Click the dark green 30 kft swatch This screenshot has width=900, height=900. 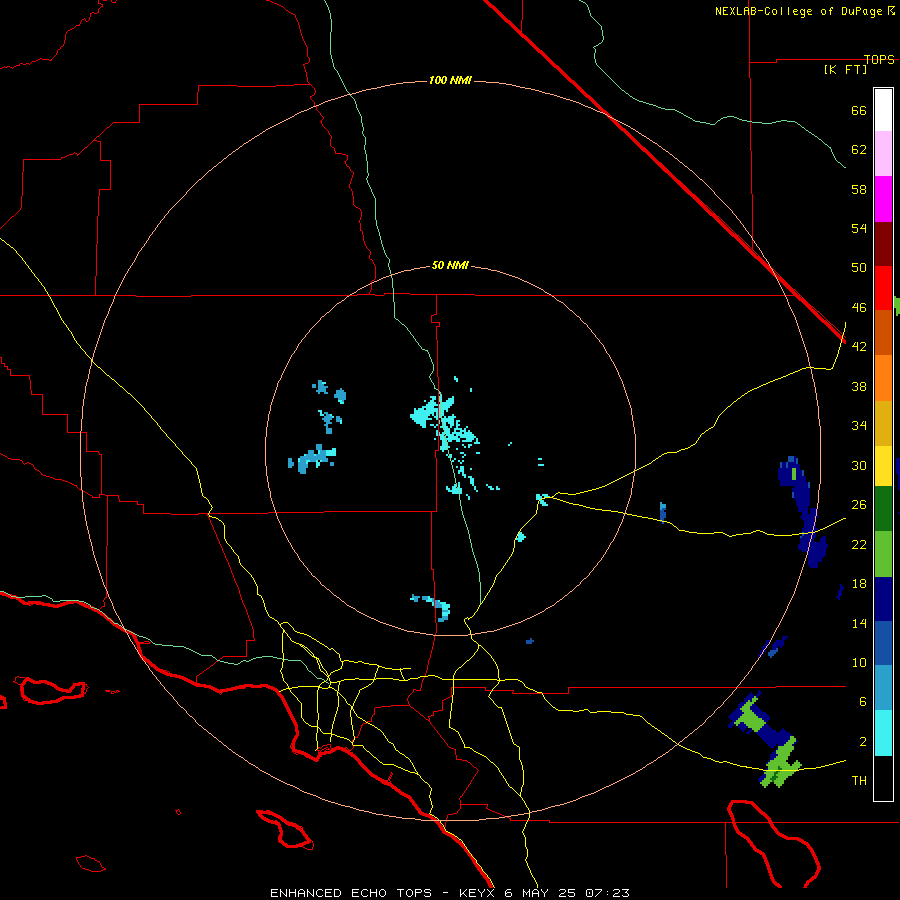(883, 509)
